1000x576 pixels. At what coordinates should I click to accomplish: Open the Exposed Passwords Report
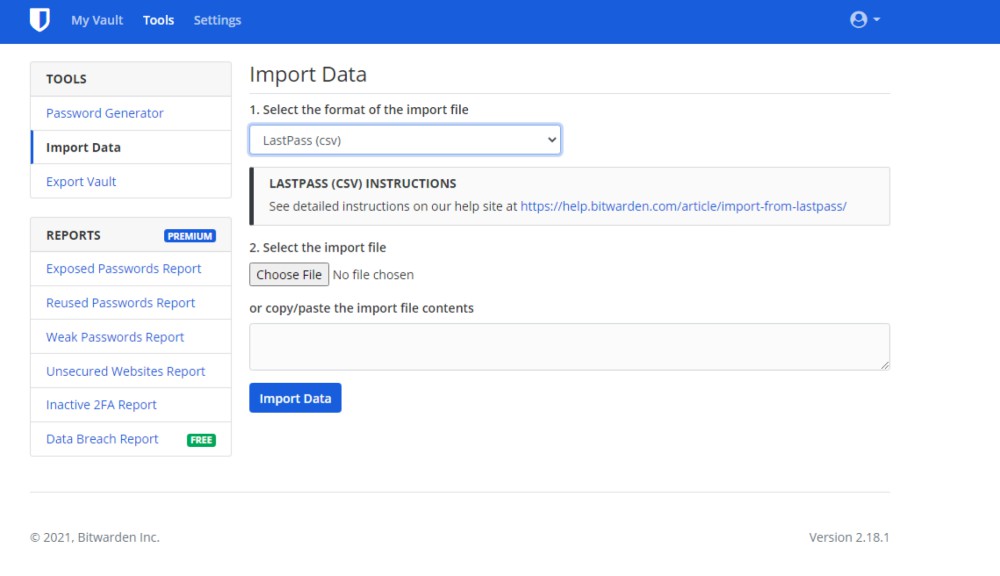click(x=124, y=269)
